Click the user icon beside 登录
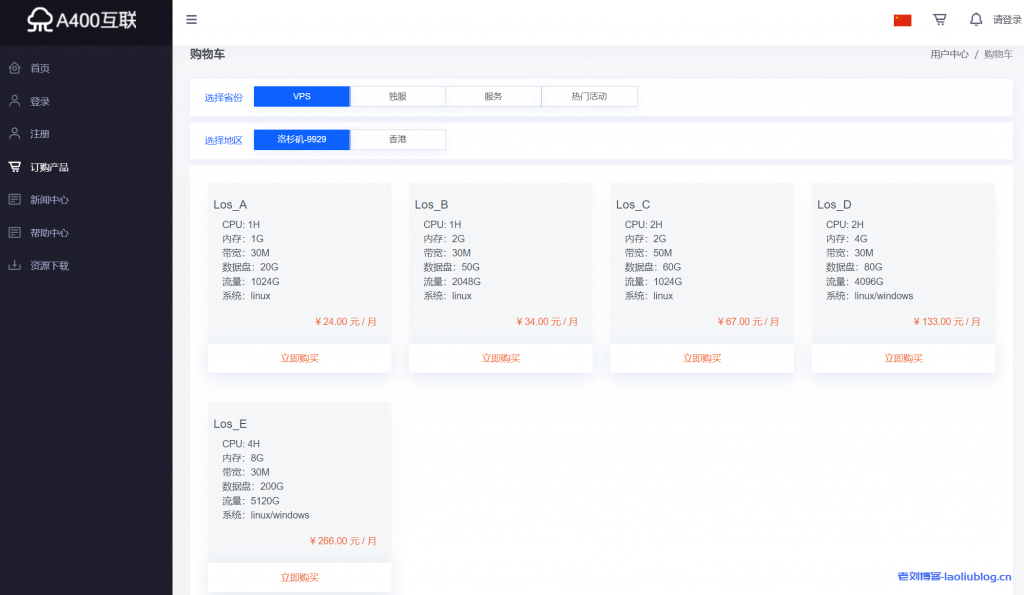 coord(14,101)
